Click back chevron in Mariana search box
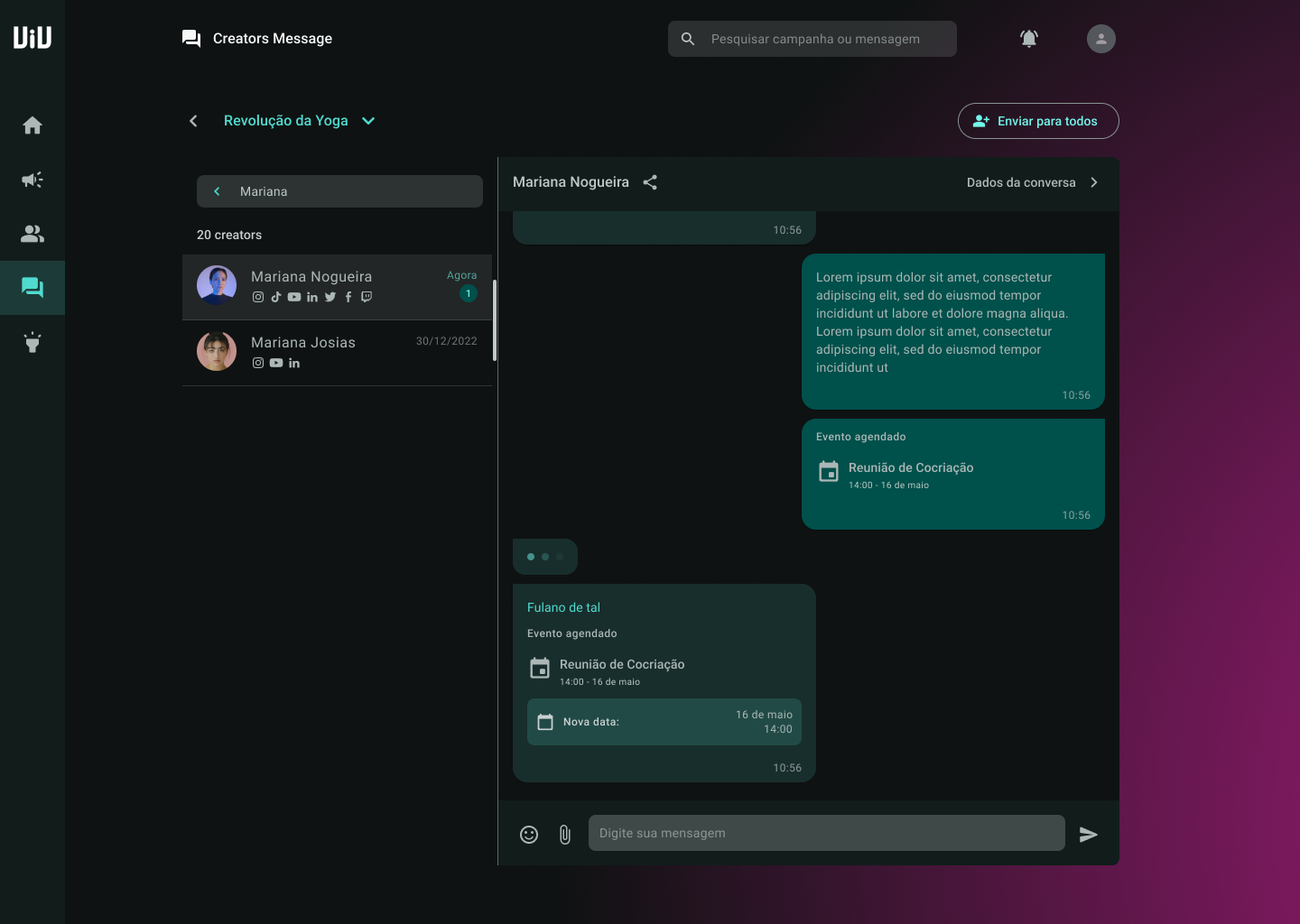Viewport: 1300px width, 924px height. coord(217,191)
